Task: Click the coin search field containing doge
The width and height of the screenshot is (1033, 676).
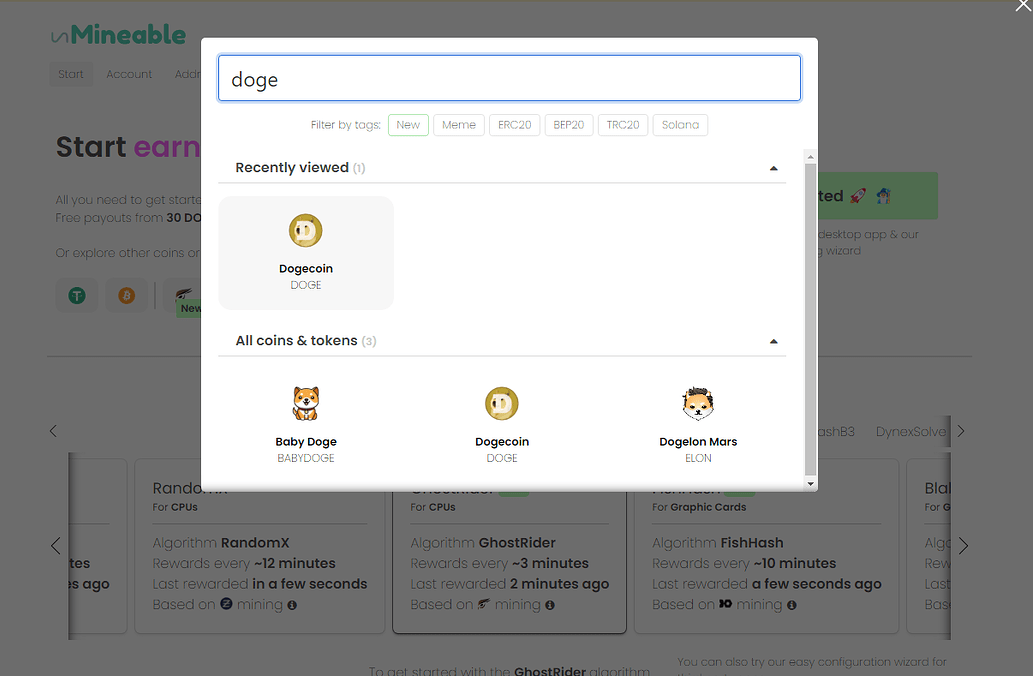Action: pos(509,79)
